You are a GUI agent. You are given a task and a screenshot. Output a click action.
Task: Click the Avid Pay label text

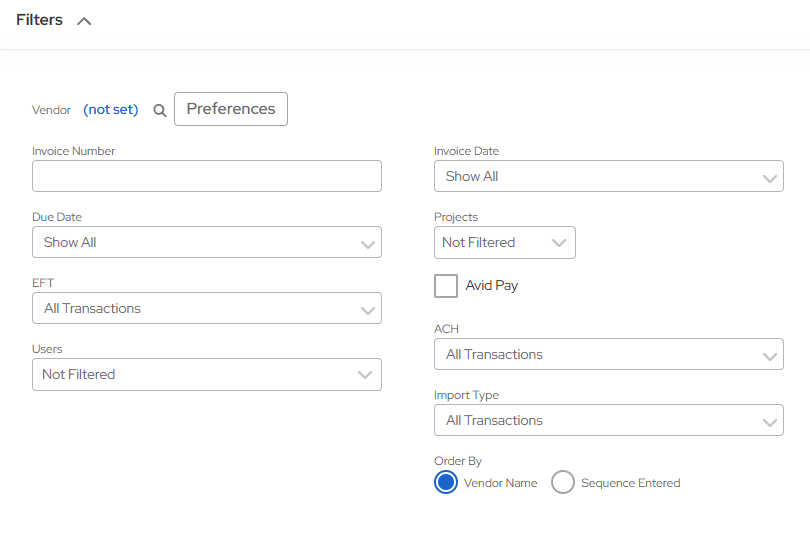492,286
